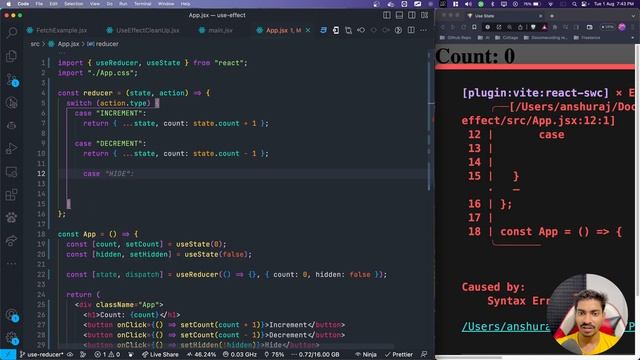Open the Apple menu
Viewport: 640px width, 360px height.
(9, 4)
